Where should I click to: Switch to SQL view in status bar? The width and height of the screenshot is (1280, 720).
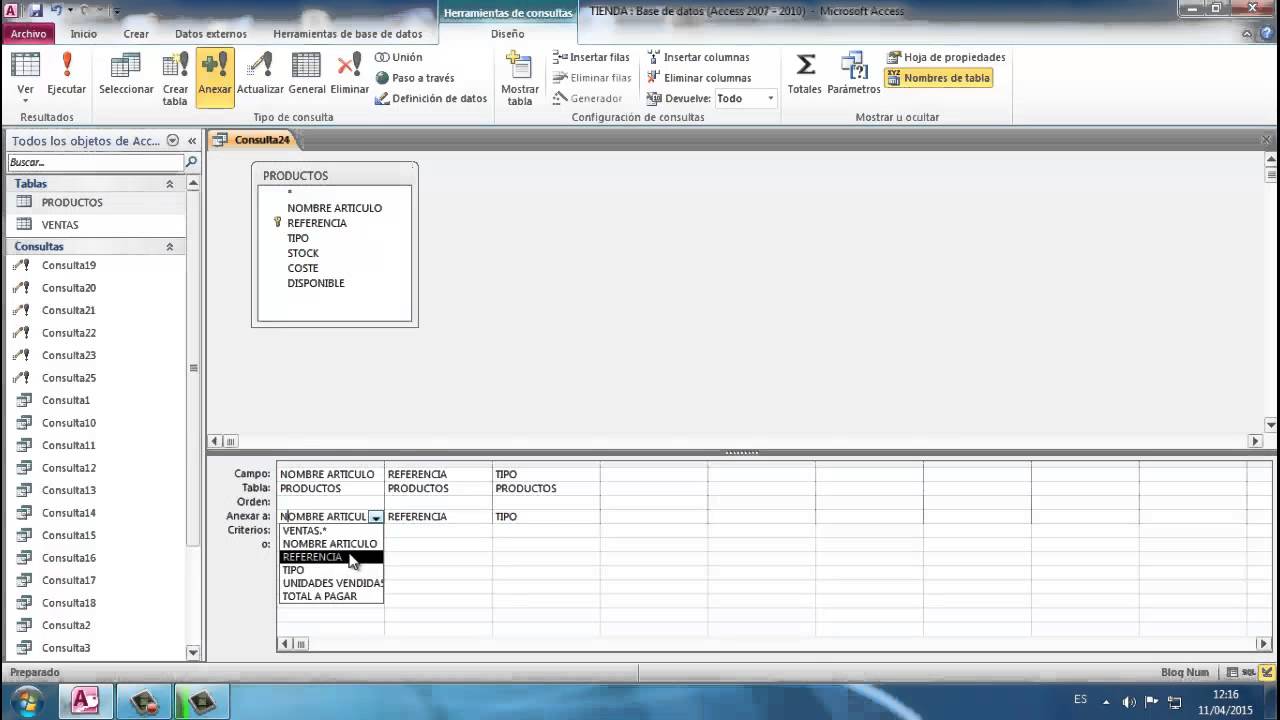tap(1250, 673)
